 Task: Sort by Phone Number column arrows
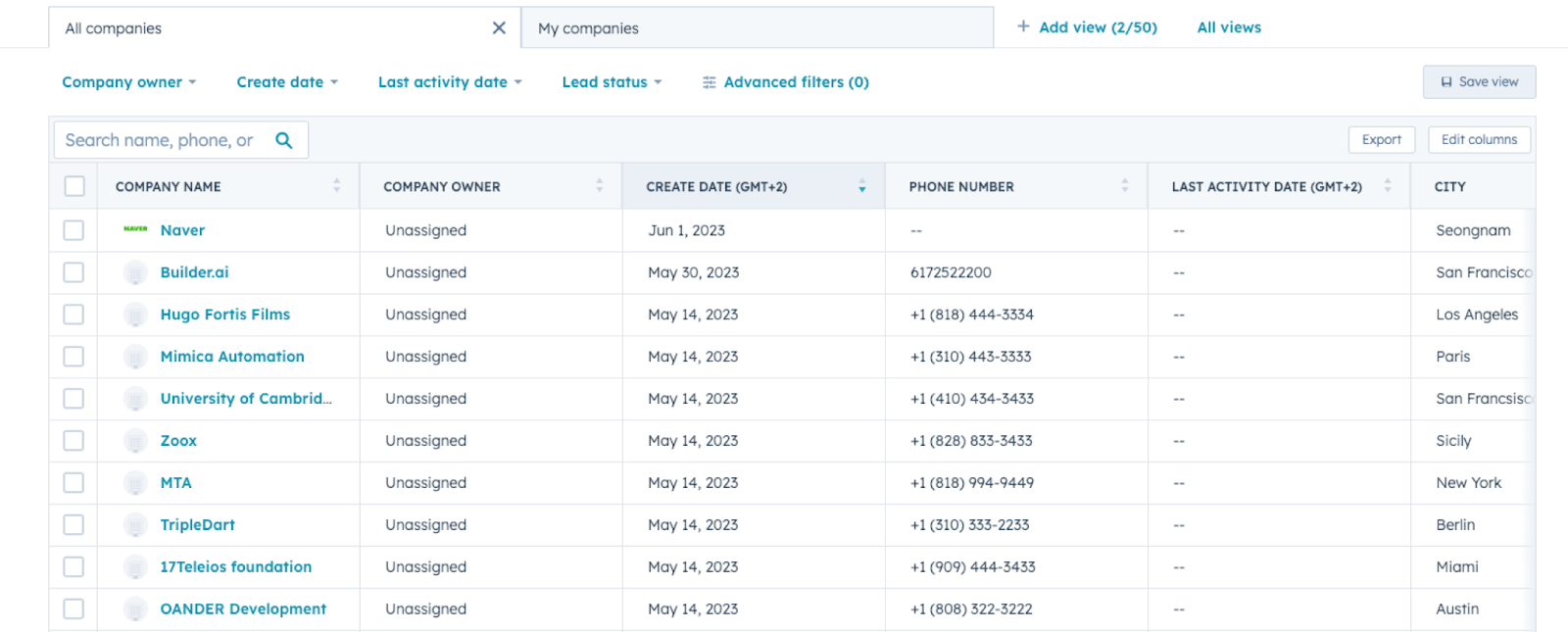(1125, 185)
